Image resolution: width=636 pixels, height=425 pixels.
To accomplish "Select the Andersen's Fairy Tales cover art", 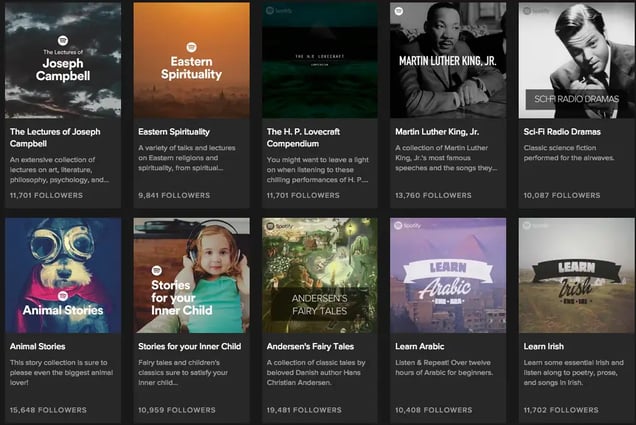I will pos(319,275).
